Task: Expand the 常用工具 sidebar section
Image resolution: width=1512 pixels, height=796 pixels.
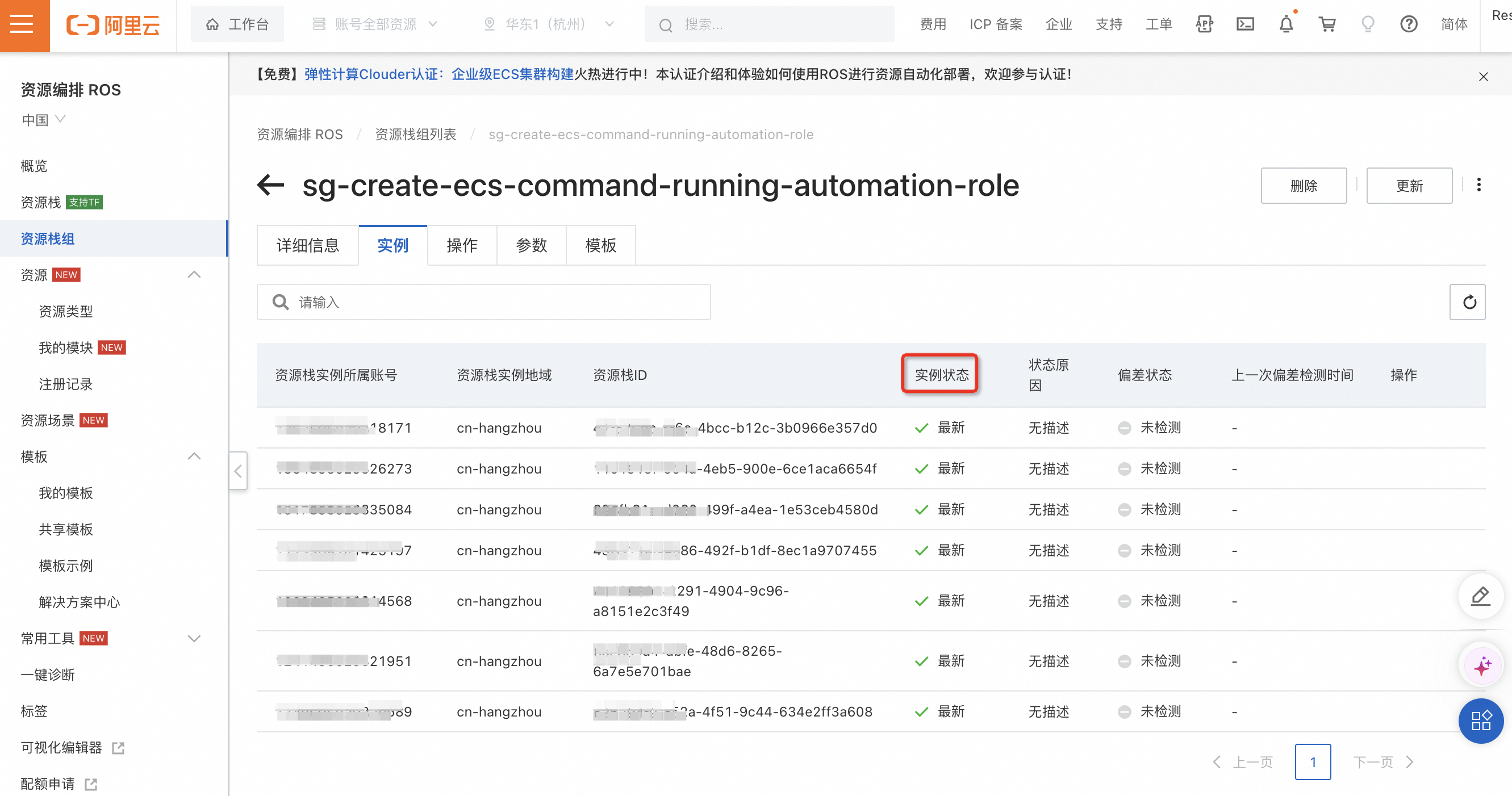Action: pos(194,638)
